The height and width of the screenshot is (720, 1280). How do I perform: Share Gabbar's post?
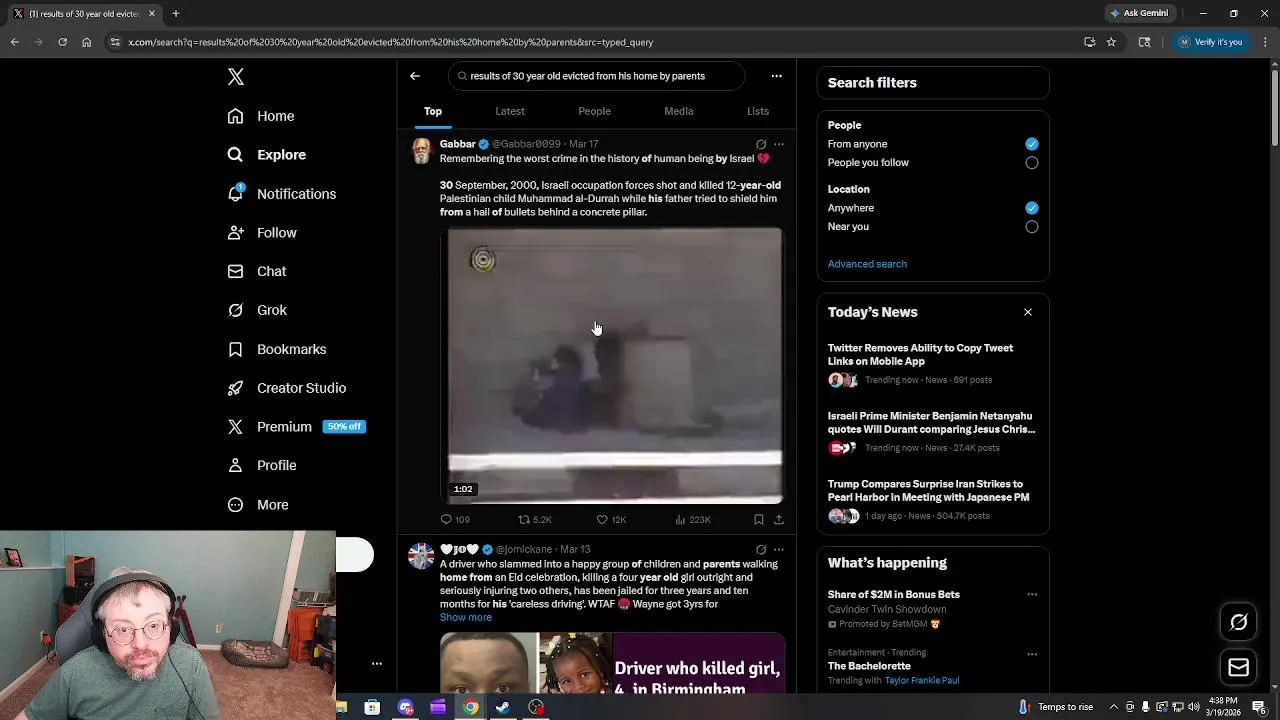[x=779, y=520]
